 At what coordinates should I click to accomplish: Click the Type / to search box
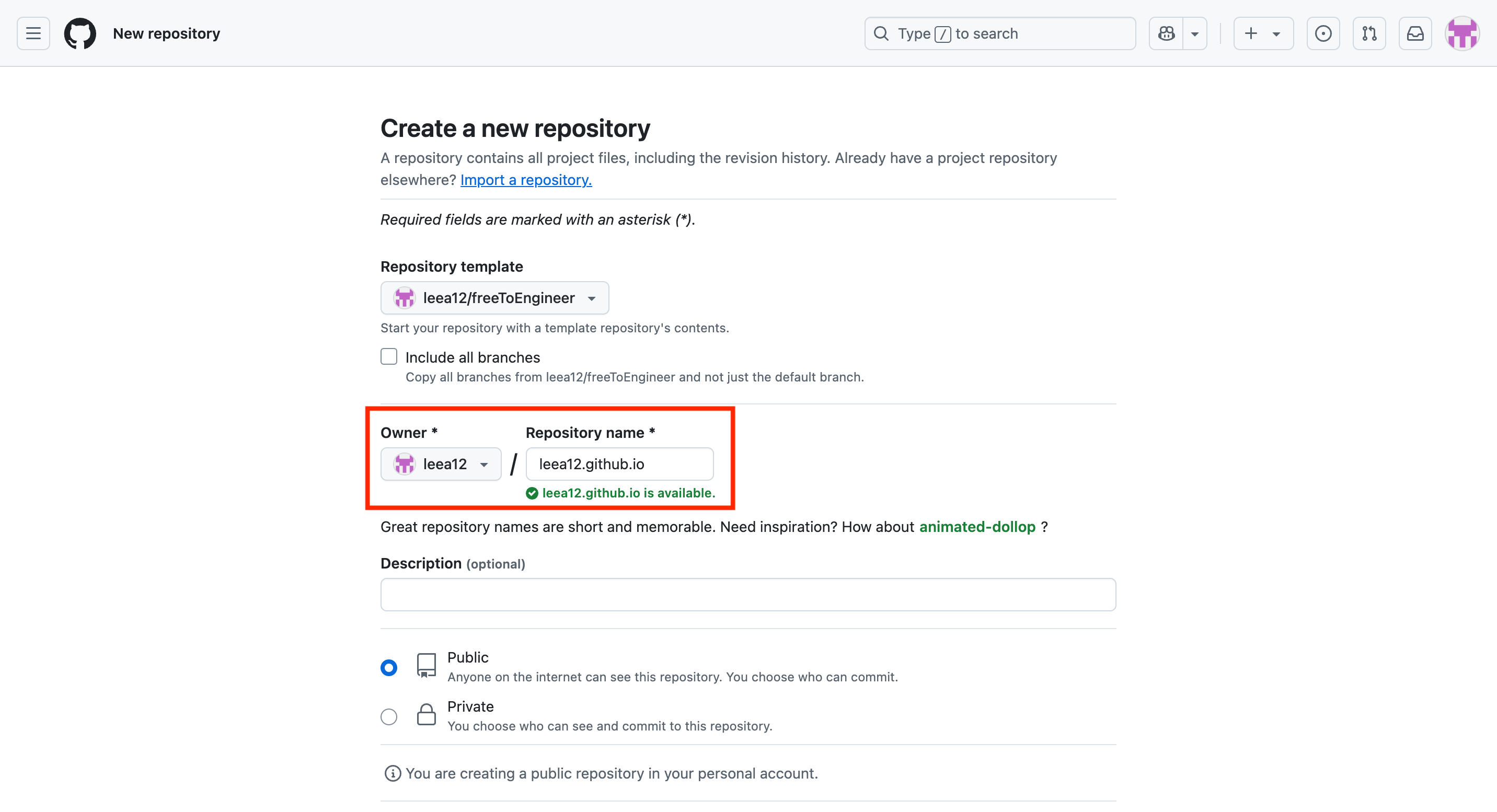(x=999, y=33)
